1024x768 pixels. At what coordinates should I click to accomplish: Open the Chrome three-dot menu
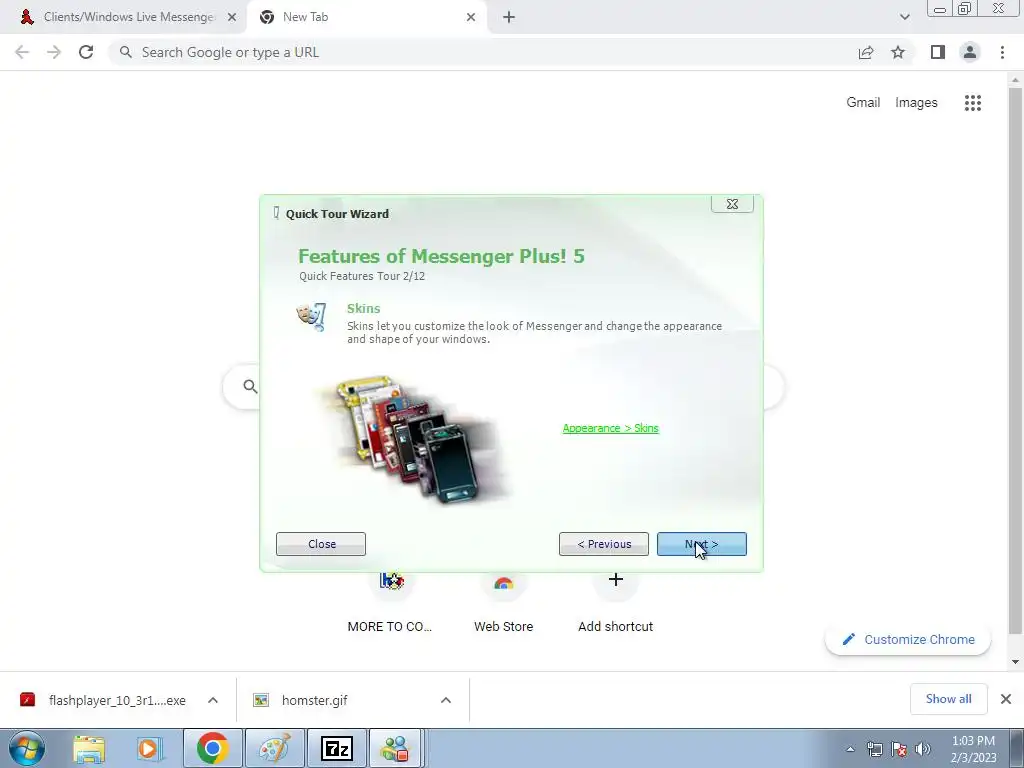(1002, 52)
